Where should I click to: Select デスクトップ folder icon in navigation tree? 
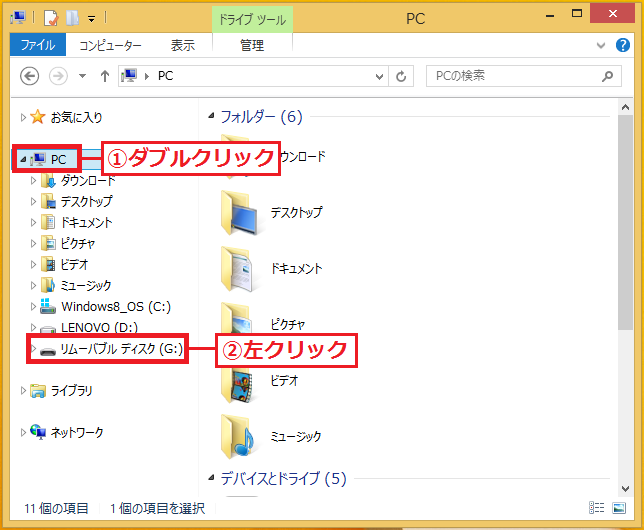coord(48,201)
